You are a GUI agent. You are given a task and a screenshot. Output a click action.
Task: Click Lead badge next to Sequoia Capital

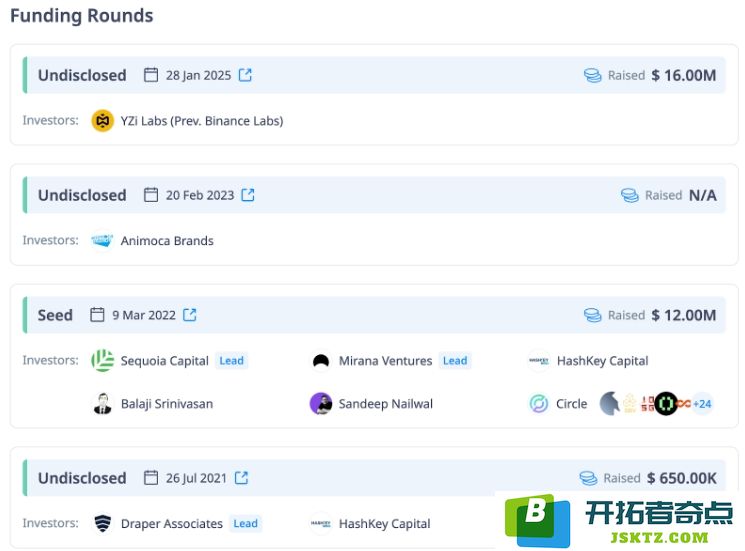point(231,361)
